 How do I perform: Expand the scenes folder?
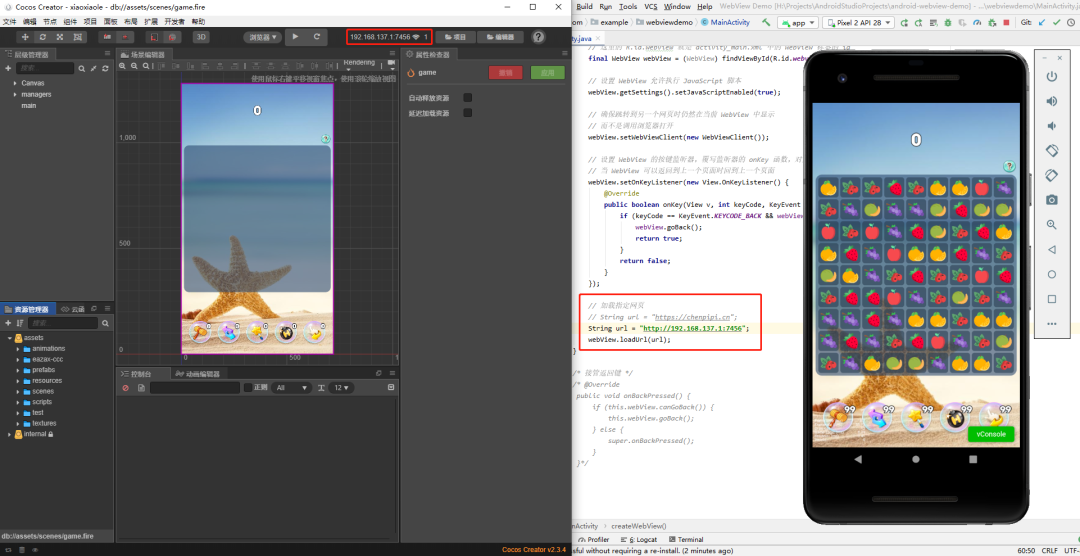19,391
